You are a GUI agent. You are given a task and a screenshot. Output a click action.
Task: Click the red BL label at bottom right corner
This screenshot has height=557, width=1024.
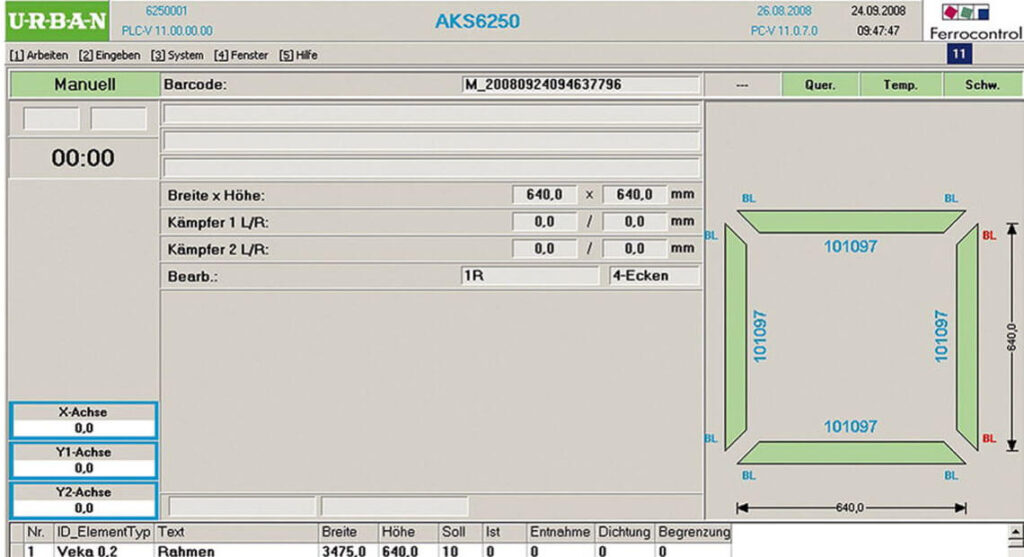pos(989,439)
